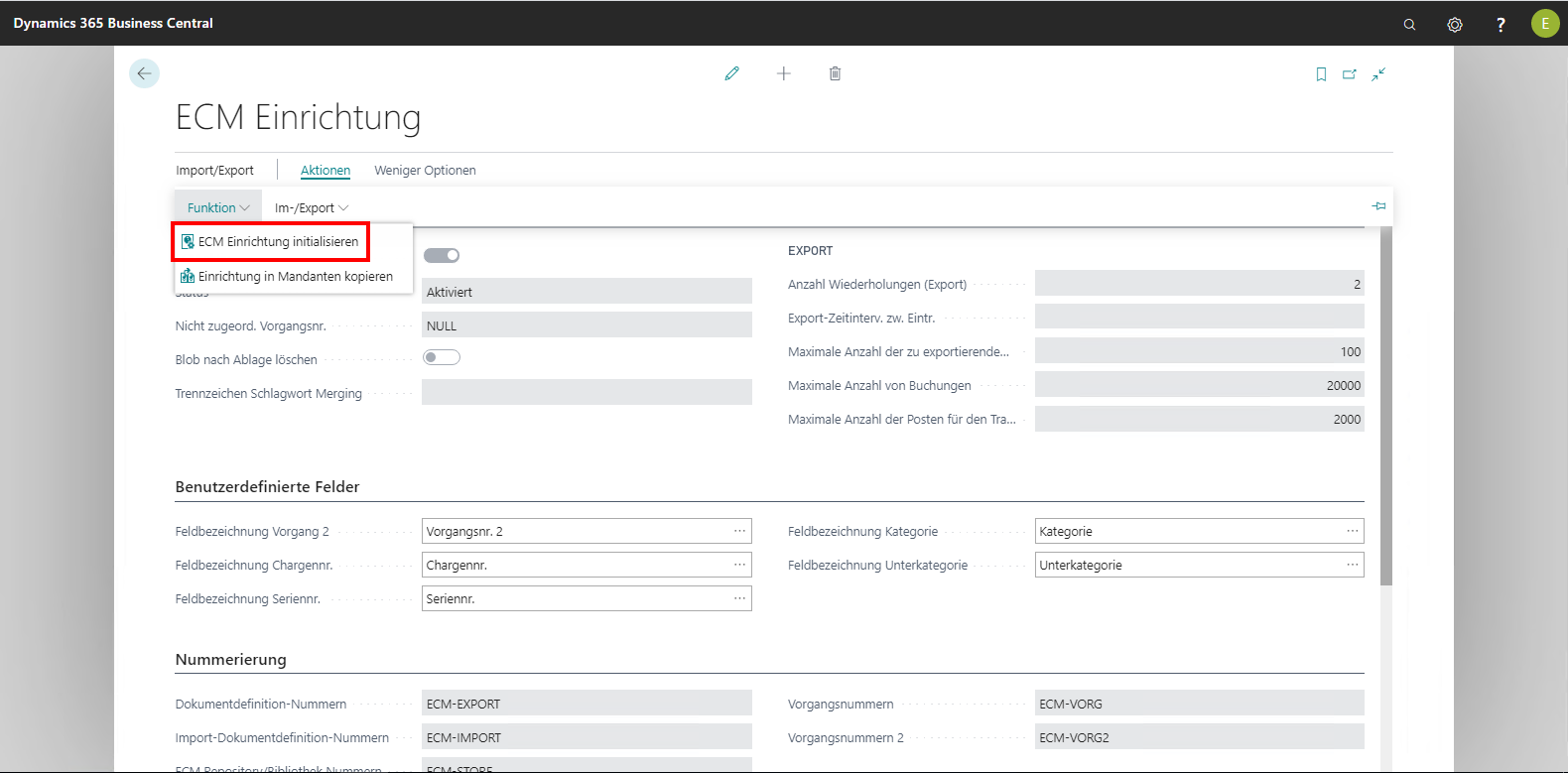Viewport: 1568px width, 773px height.
Task: Click Nicht zugeord. Vorgangsnr. NULL field
Action: click(587, 325)
